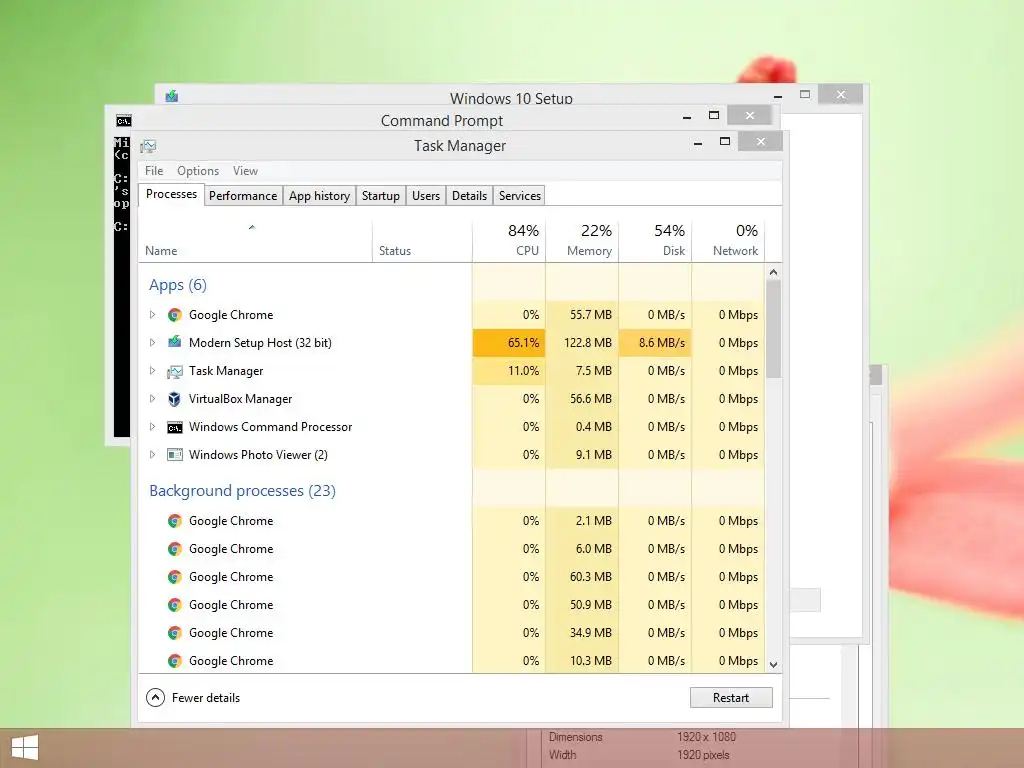
Task: Click the 0.4 MB memory cell
Action: [x=582, y=426]
